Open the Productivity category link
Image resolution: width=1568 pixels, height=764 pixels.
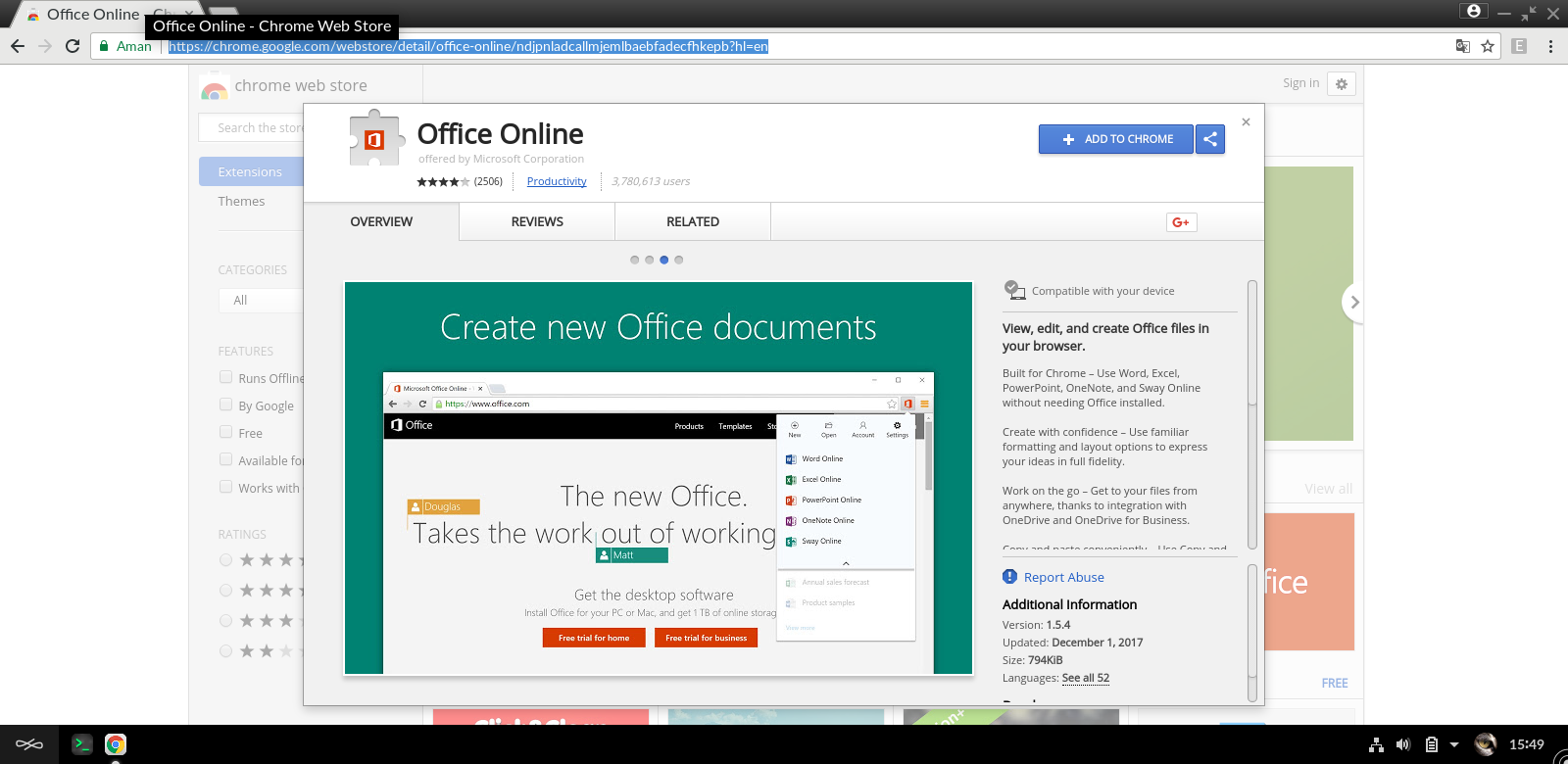(x=557, y=181)
